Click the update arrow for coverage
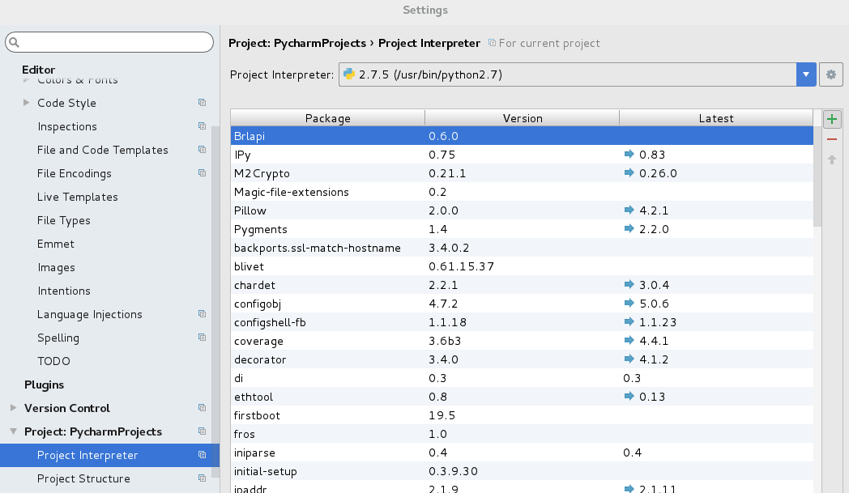 629,340
